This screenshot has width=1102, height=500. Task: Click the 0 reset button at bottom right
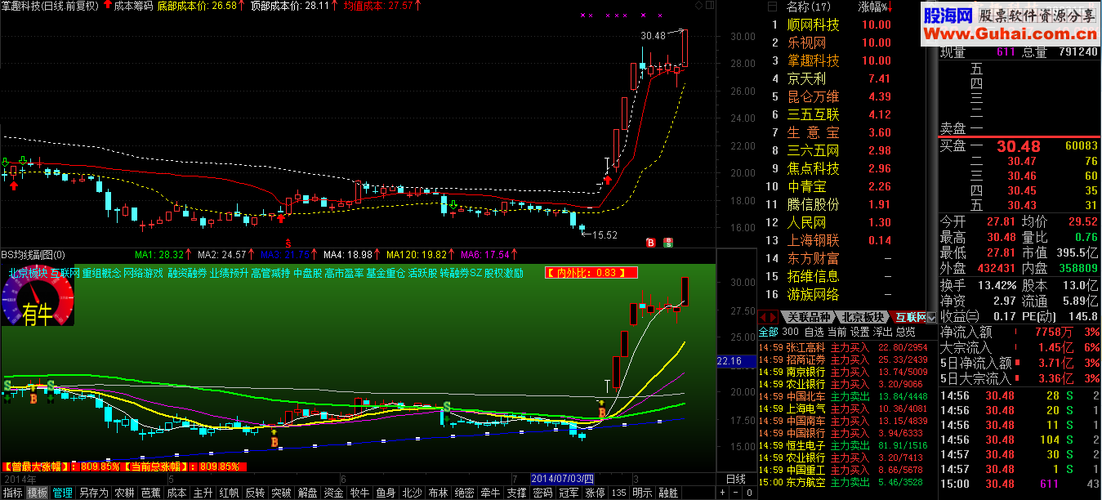[749, 492]
